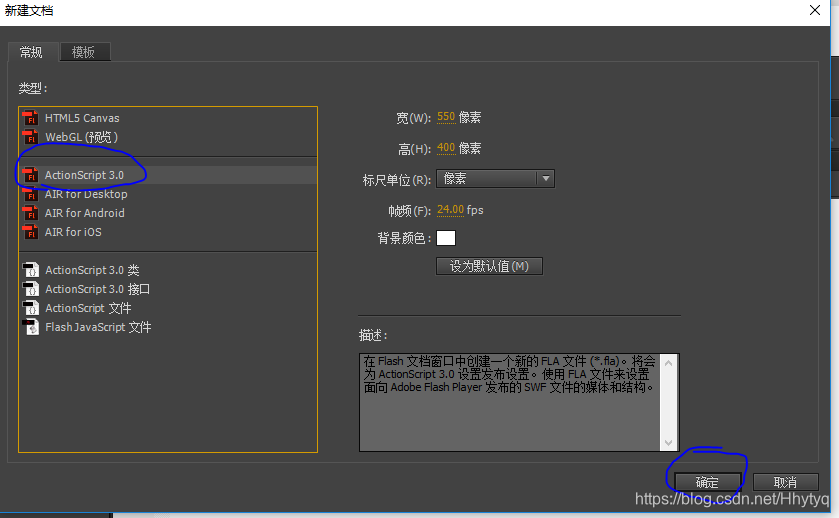
Task: Switch to the 常规 tab
Action: pos(31,52)
